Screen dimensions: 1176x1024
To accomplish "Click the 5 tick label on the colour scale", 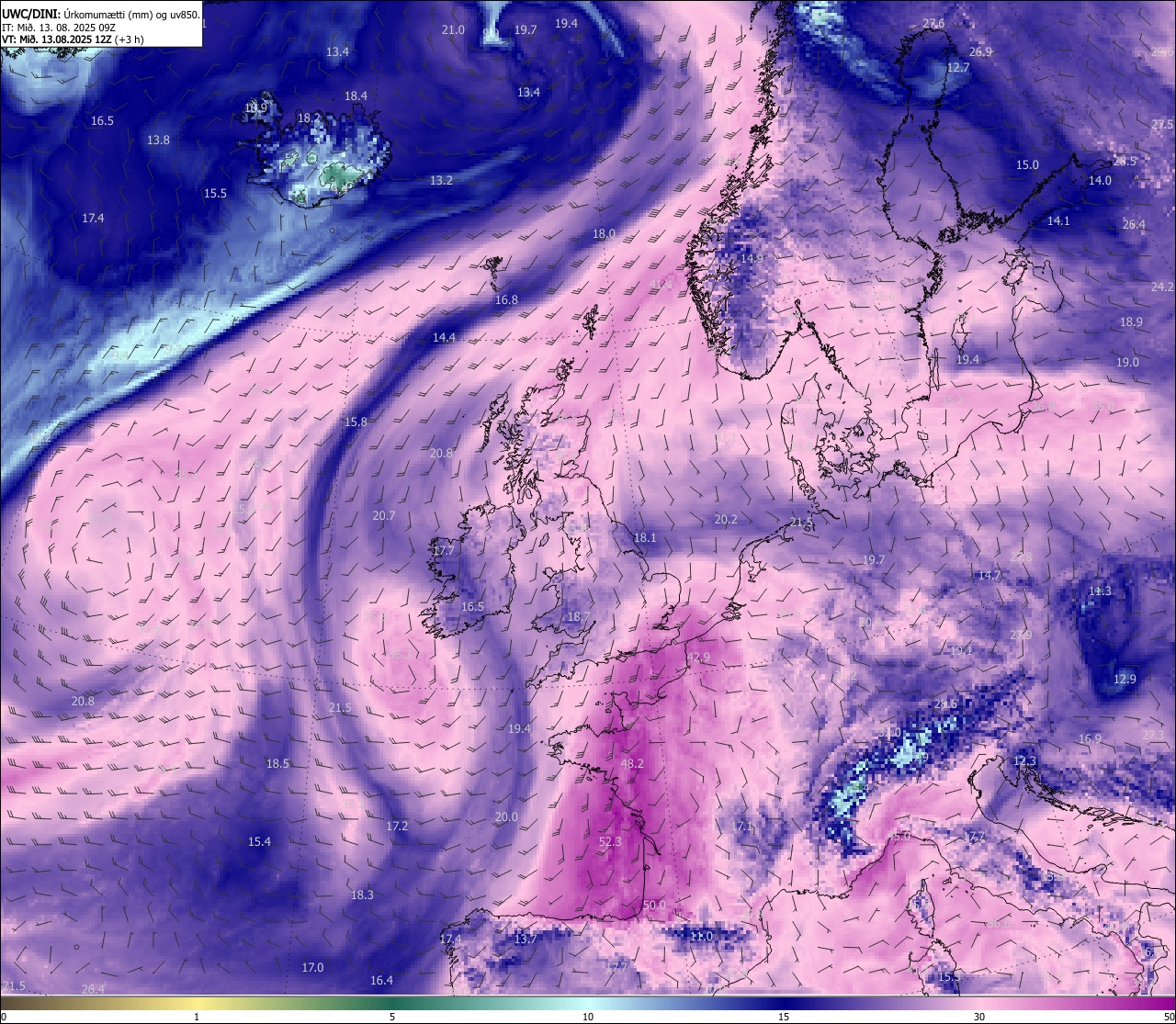I will 392,1017.
